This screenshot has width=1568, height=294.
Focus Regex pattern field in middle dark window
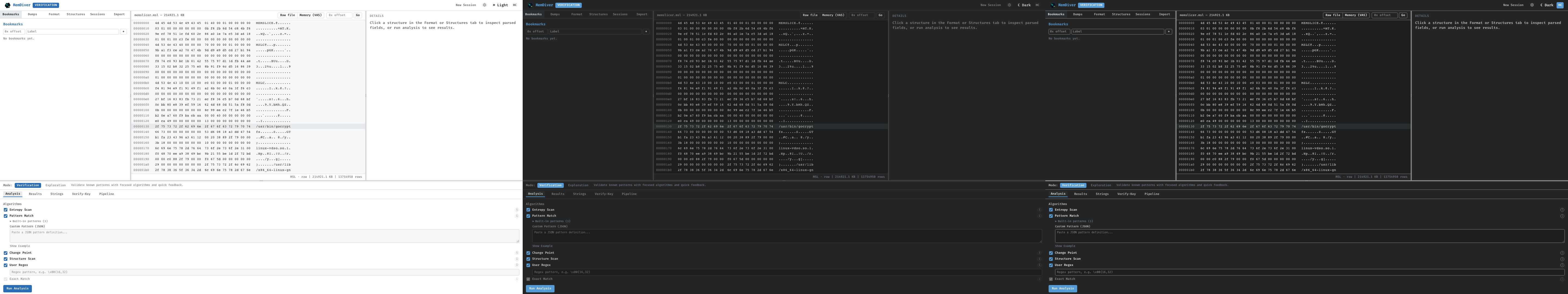tap(786, 272)
